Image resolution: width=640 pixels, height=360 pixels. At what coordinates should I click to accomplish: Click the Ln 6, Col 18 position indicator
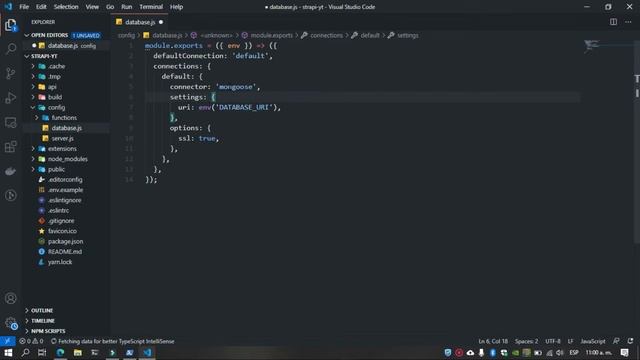click(493, 341)
